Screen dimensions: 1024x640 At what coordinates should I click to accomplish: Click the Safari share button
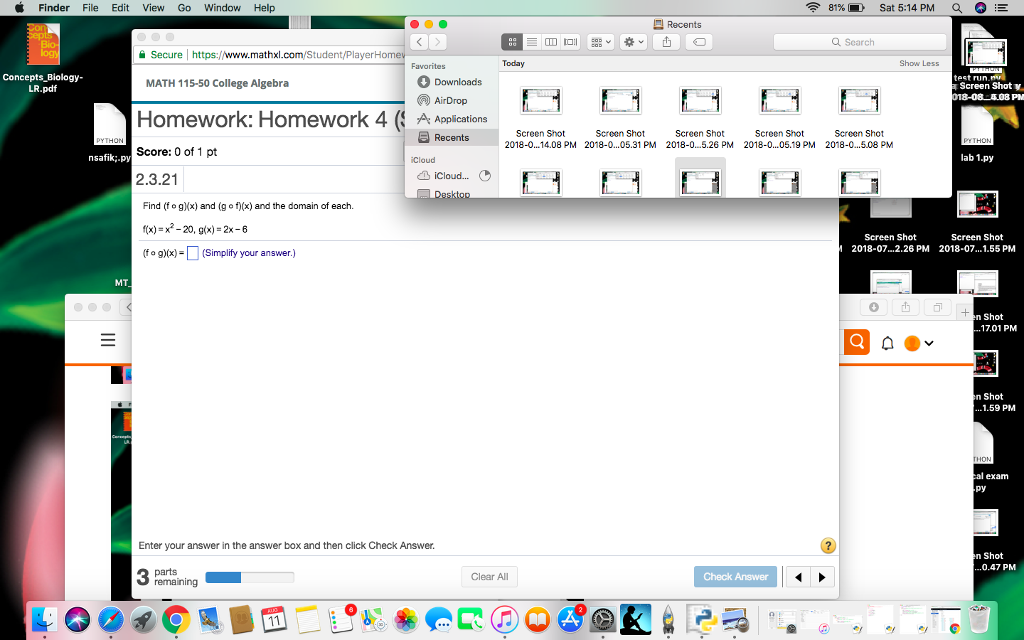(905, 308)
